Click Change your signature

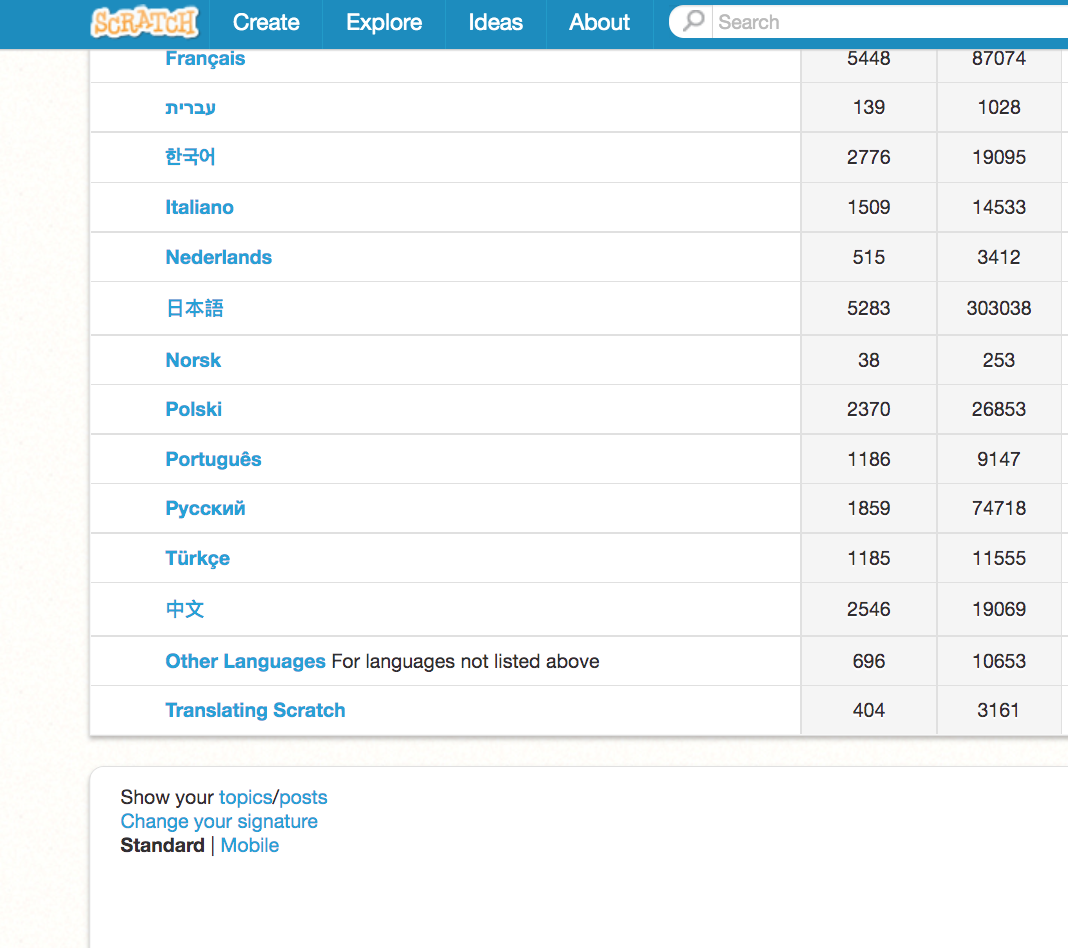(x=219, y=821)
